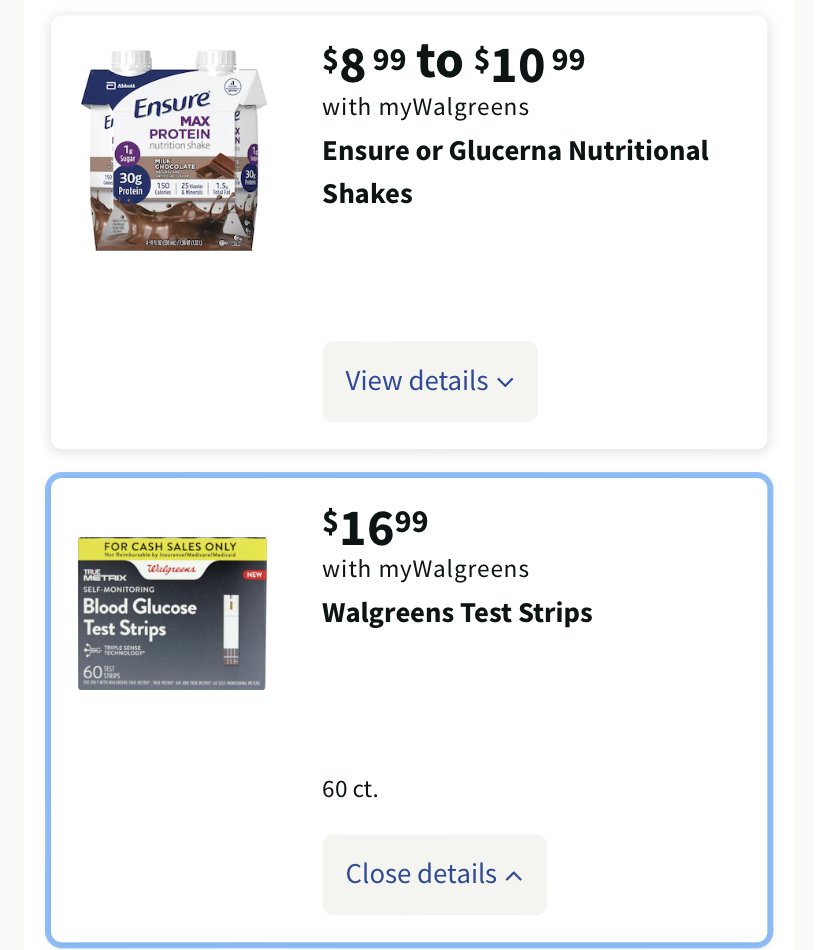Screen dimensions: 828x950
Task: Click the yellow 'For Cash Sales Only' banner
Action: click(172, 548)
